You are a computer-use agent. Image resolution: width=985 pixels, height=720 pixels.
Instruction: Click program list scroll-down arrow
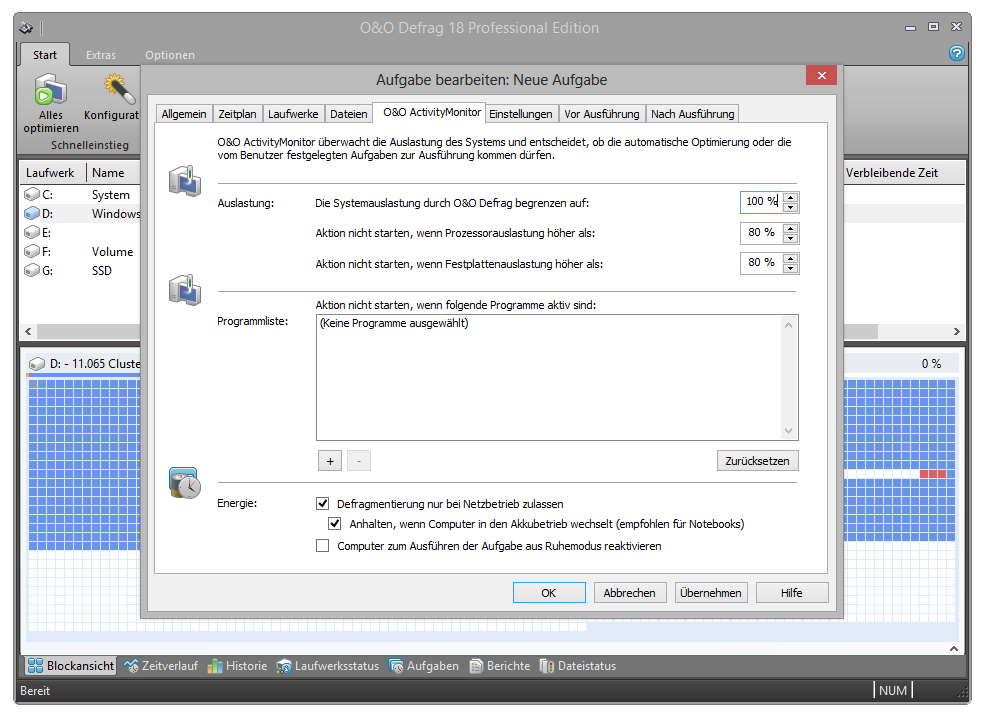tap(788, 430)
